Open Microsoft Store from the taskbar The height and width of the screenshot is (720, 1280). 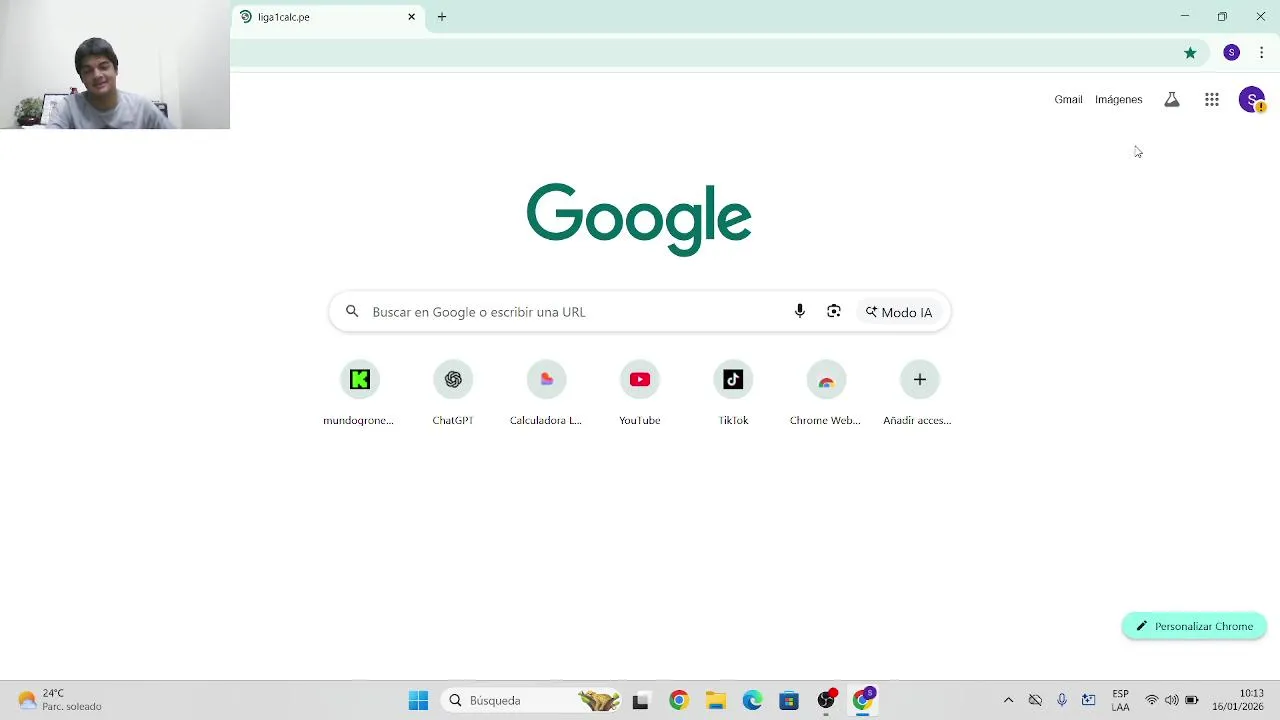pyautogui.click(x=789, y=700)
